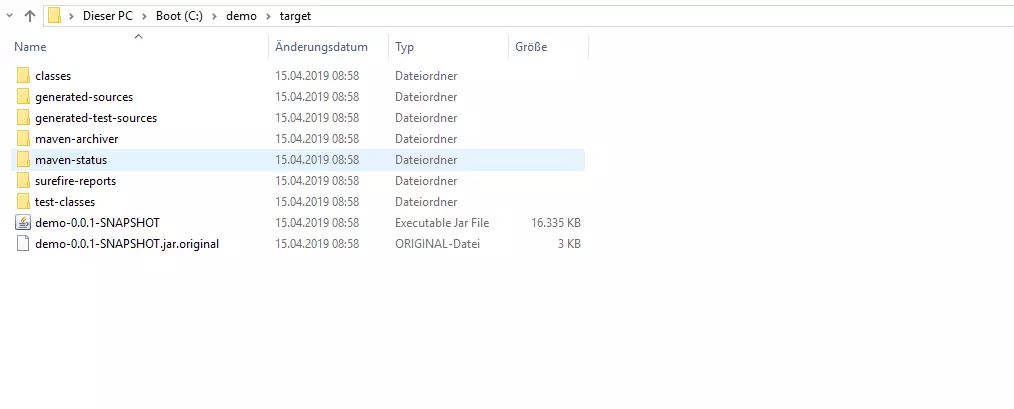1014x409 pixels.
Task: Select the demo-0.0.1-SNAPSHOT jar file icon
Action: tap(23, 223)
